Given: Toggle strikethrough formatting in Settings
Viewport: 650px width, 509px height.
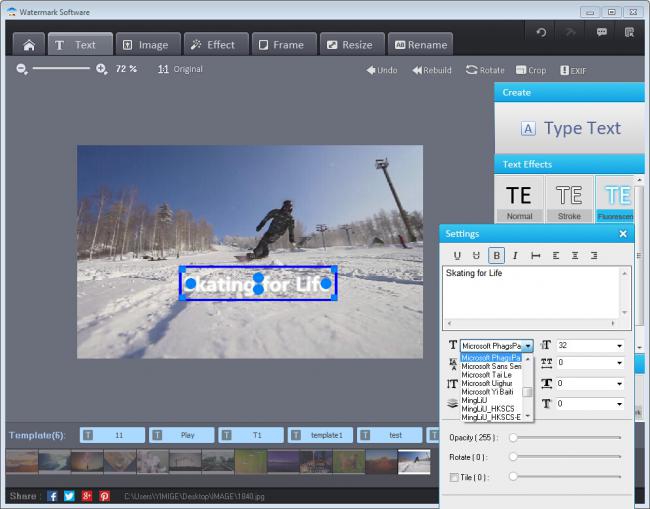Looking at the screenshot, I should click(476, 256).
